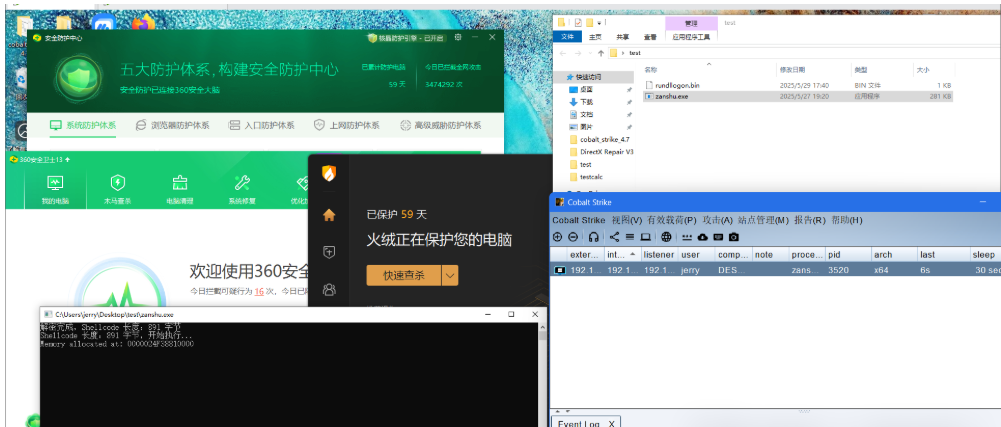Screen dimensions: 1001x427
Task: Open 系统修复 in 360安全卫士
Action: point(242,190)
